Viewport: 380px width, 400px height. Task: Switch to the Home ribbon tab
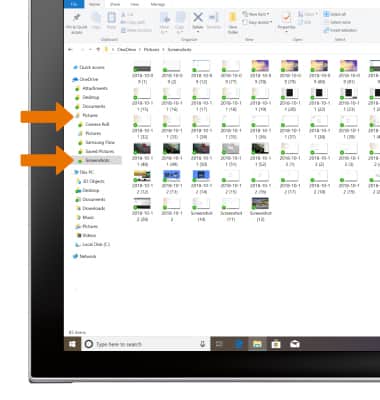coord(95,4)
